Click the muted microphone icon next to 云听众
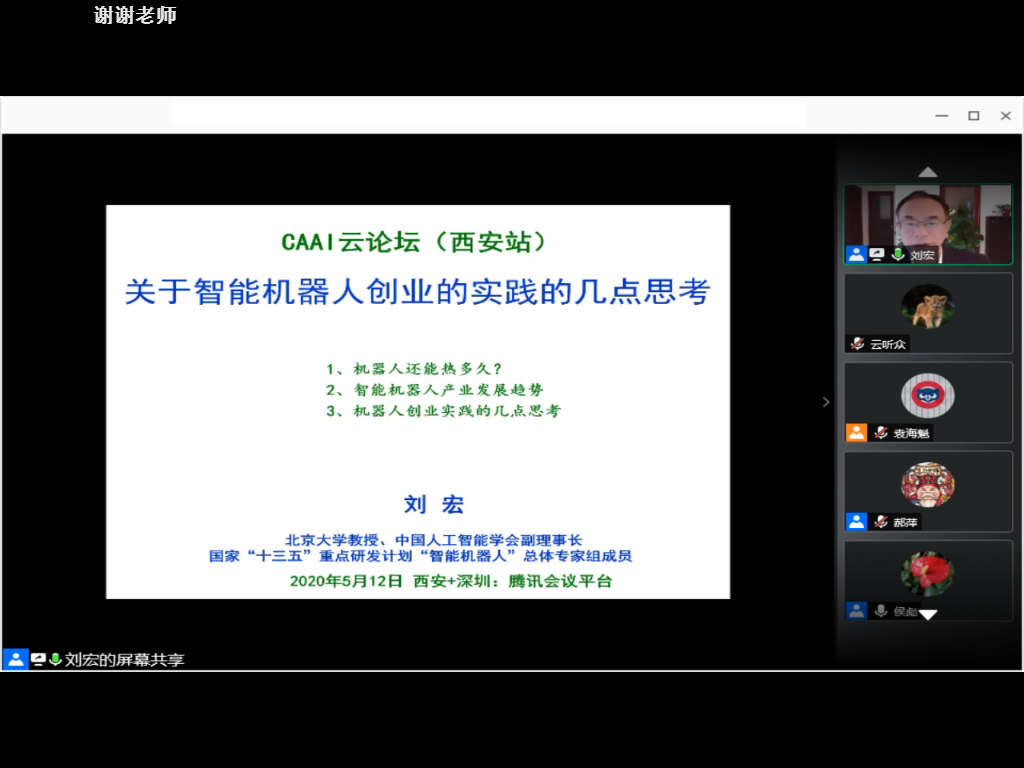This screenshot has width=1024, height=768. tap(858, 344)
